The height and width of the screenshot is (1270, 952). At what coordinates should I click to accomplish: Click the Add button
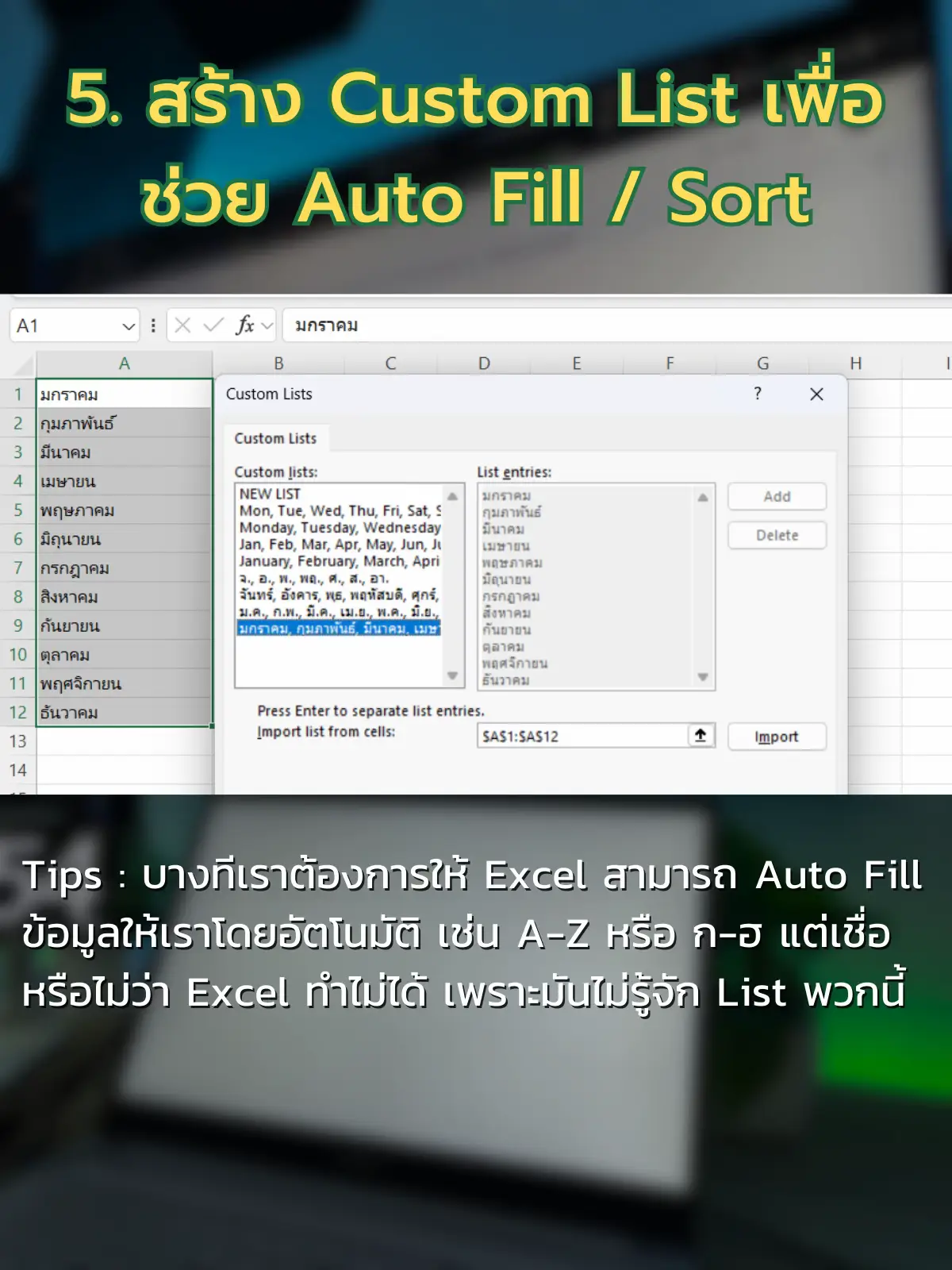click(x=777, y=497)
